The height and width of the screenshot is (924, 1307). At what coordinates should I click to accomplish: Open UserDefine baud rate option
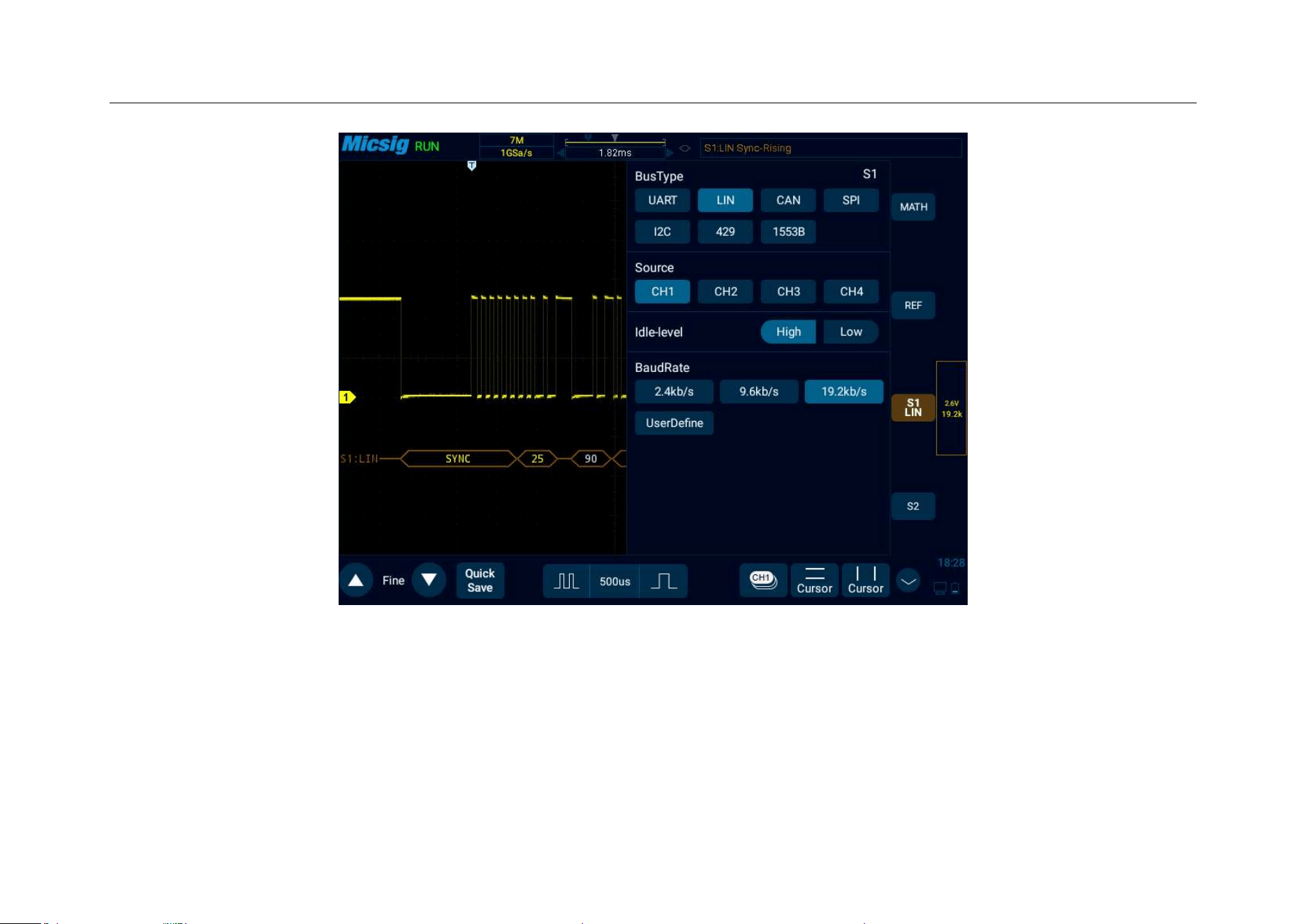tap(674, 423)
